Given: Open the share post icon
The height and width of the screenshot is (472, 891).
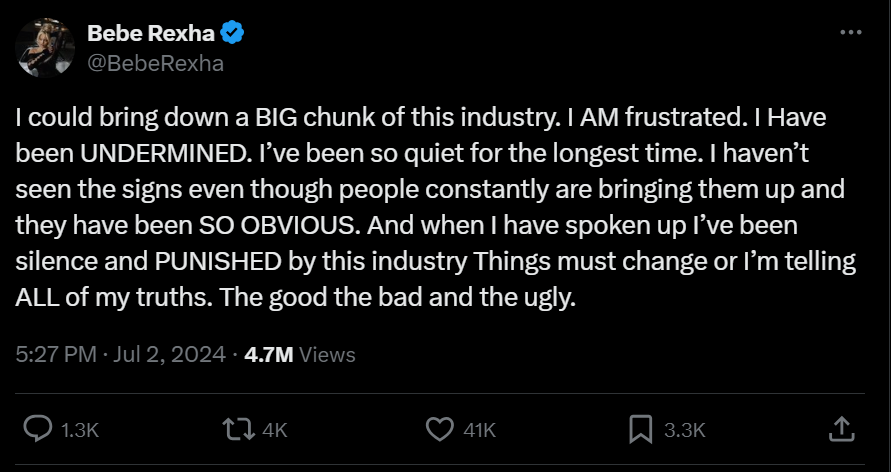Looking at the screenshot, I should point(843,430).
